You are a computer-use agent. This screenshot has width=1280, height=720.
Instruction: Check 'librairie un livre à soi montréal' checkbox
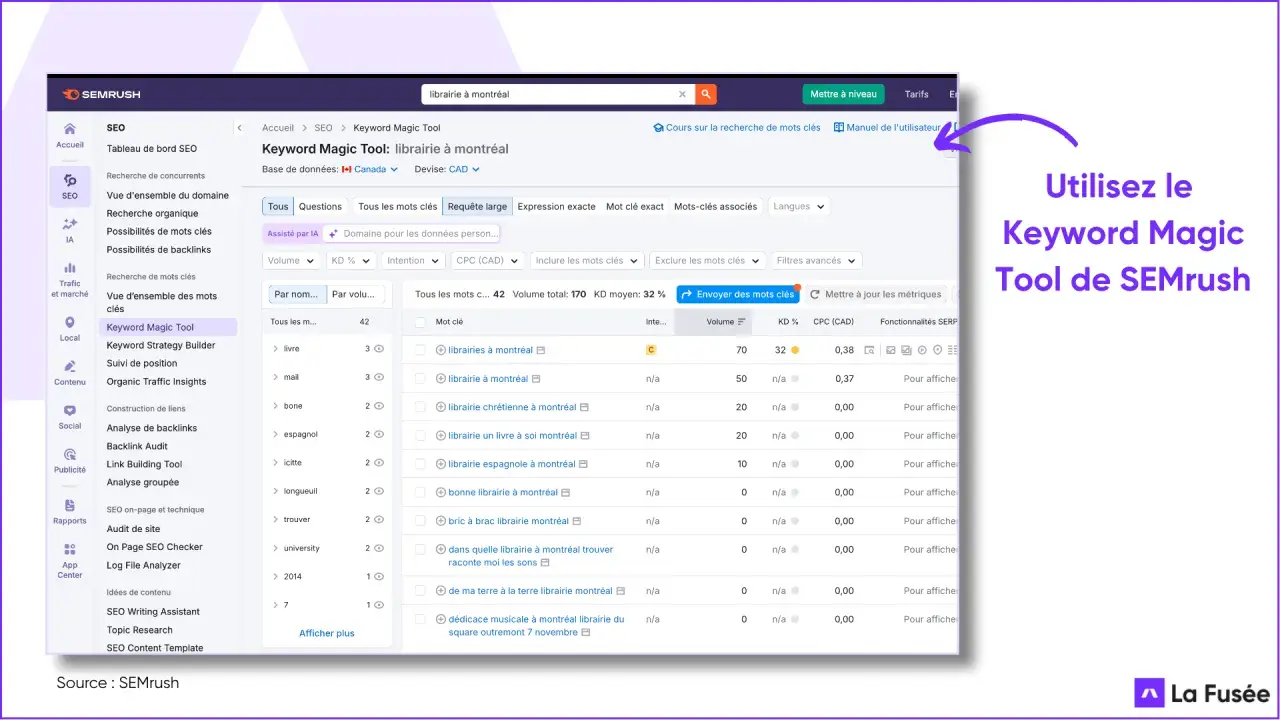click(x=420, y=435)
